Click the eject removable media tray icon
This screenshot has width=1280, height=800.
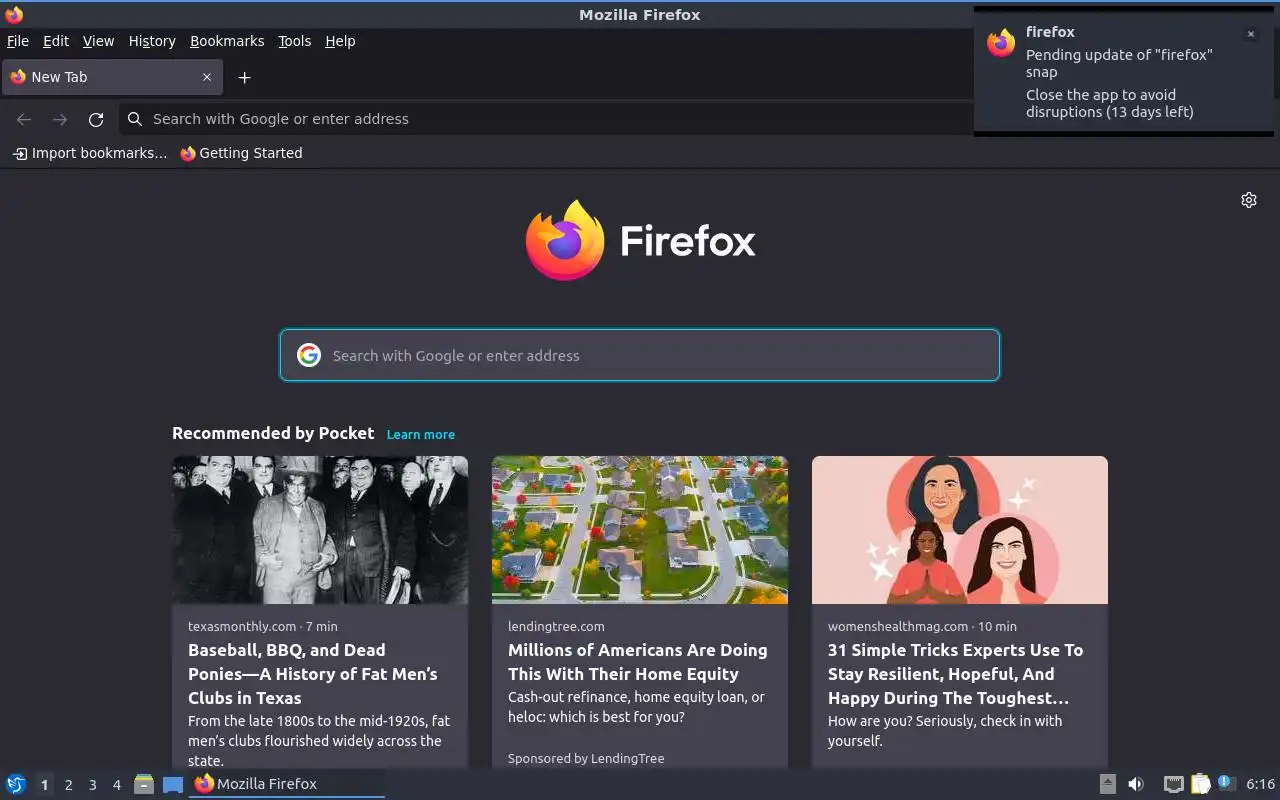pos(1108,784)
